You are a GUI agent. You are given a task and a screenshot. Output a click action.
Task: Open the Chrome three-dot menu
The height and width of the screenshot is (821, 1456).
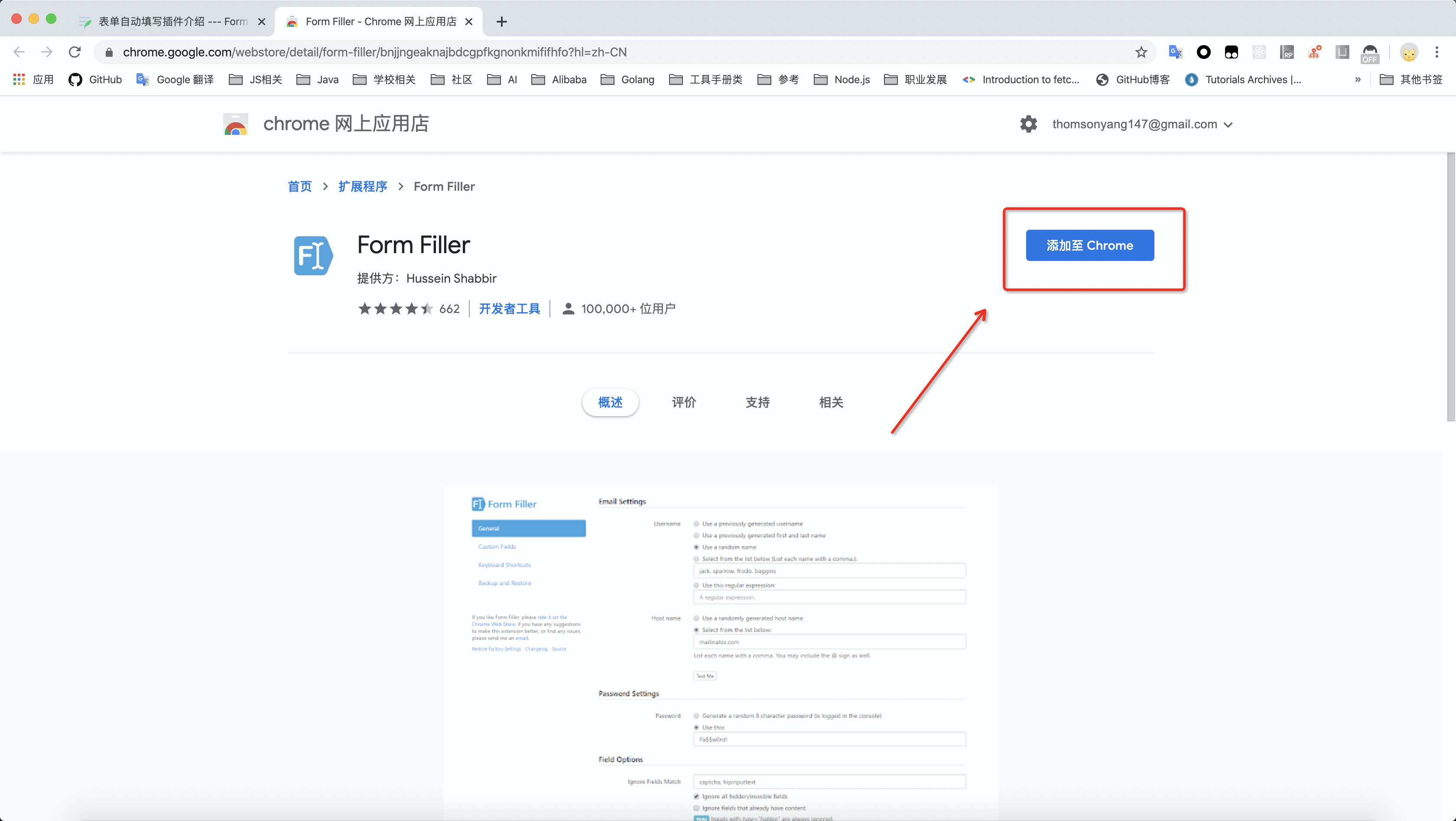1436,52
